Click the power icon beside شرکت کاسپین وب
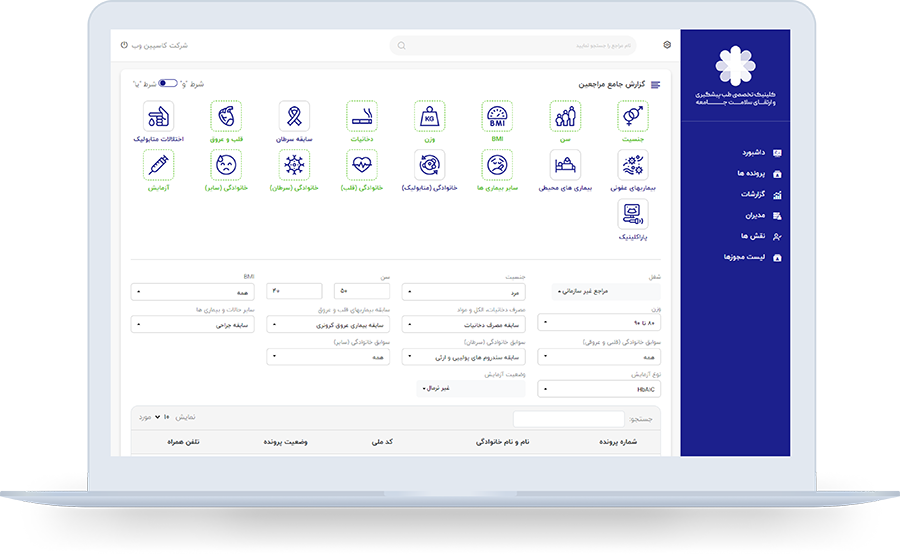 click(x=124, y=45)
